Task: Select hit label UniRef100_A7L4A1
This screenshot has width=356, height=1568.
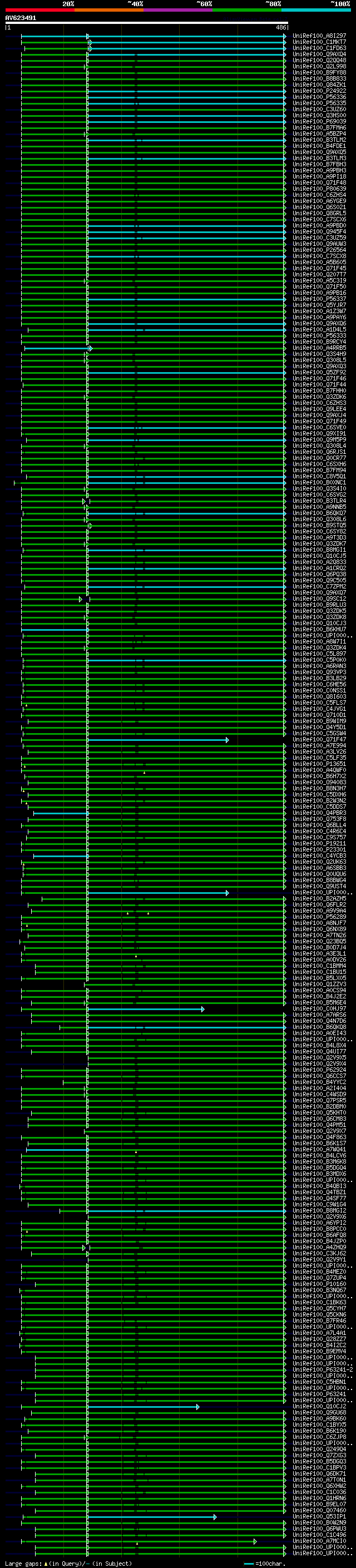Action: click(x=319, y=1333)
